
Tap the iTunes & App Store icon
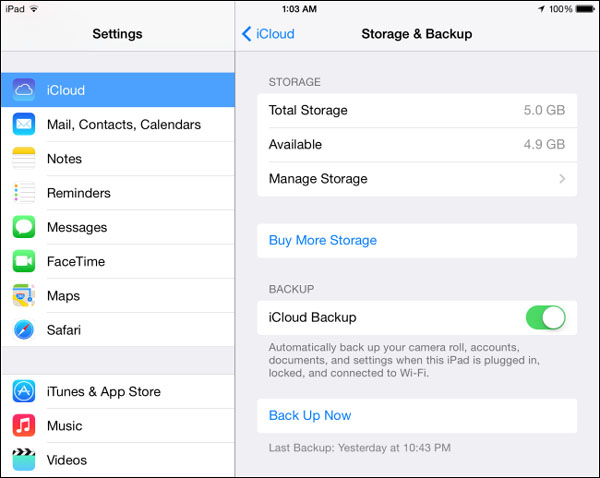click(x=24, y=391)
